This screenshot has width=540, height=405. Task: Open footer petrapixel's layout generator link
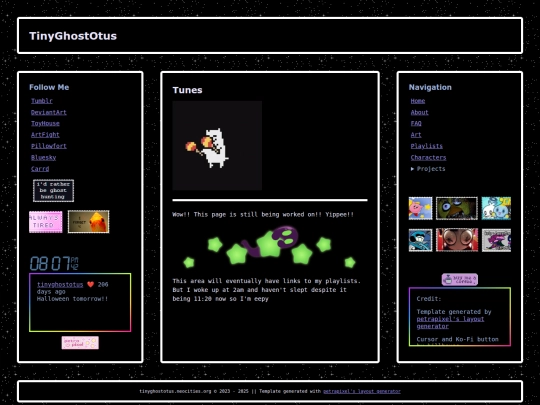click(362, 391)
